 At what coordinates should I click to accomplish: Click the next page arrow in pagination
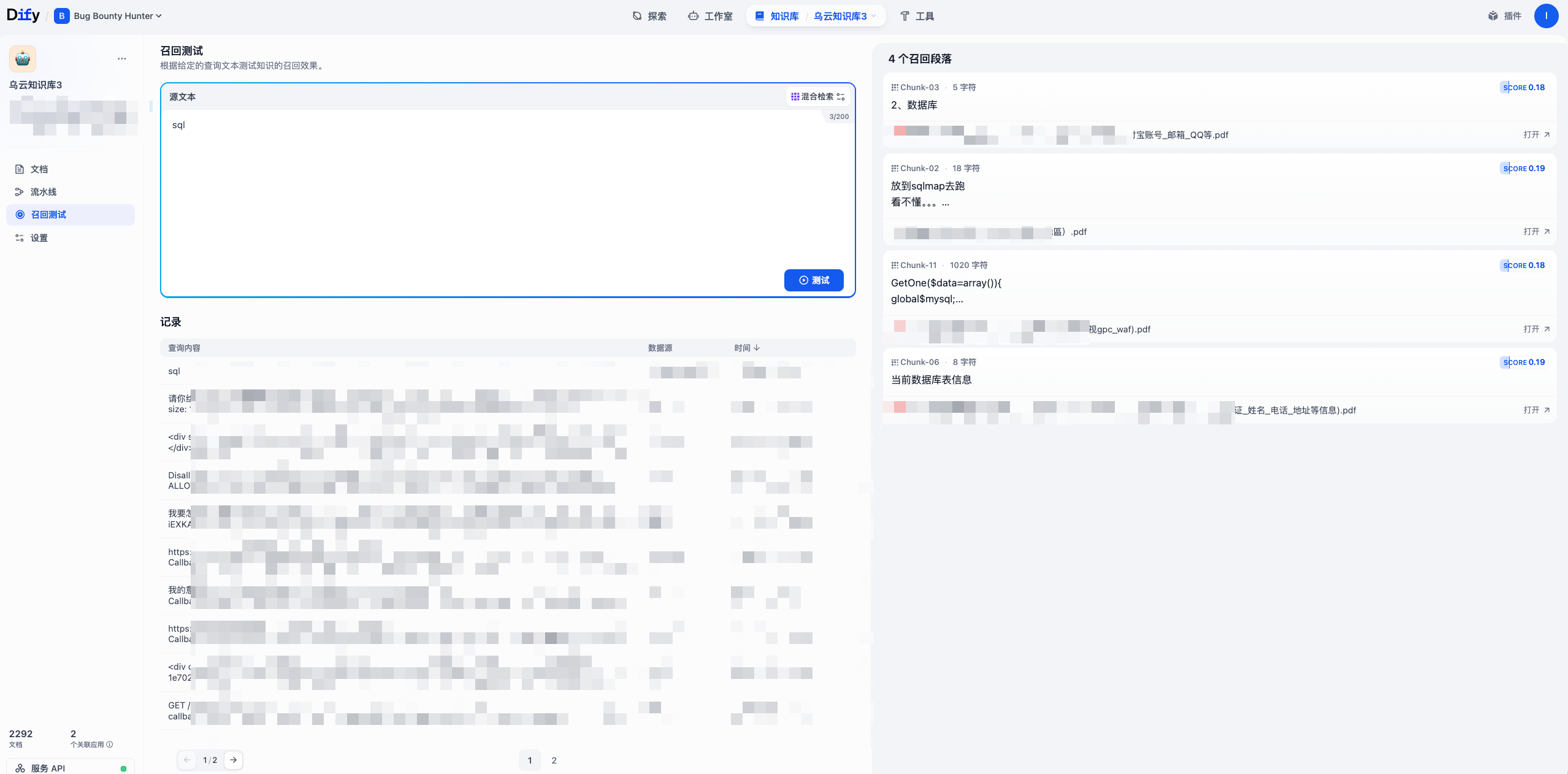(x=234, y=760)
